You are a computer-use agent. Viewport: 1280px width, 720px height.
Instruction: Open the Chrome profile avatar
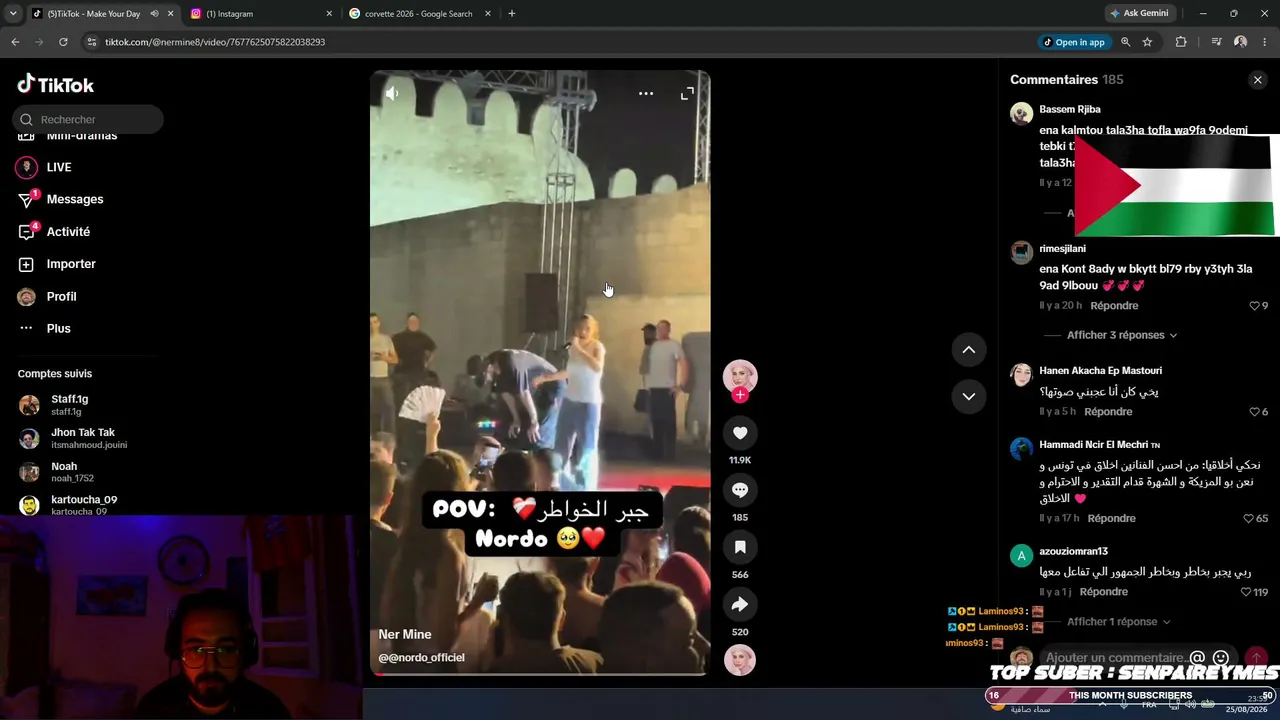click(x=1240, y=42)
